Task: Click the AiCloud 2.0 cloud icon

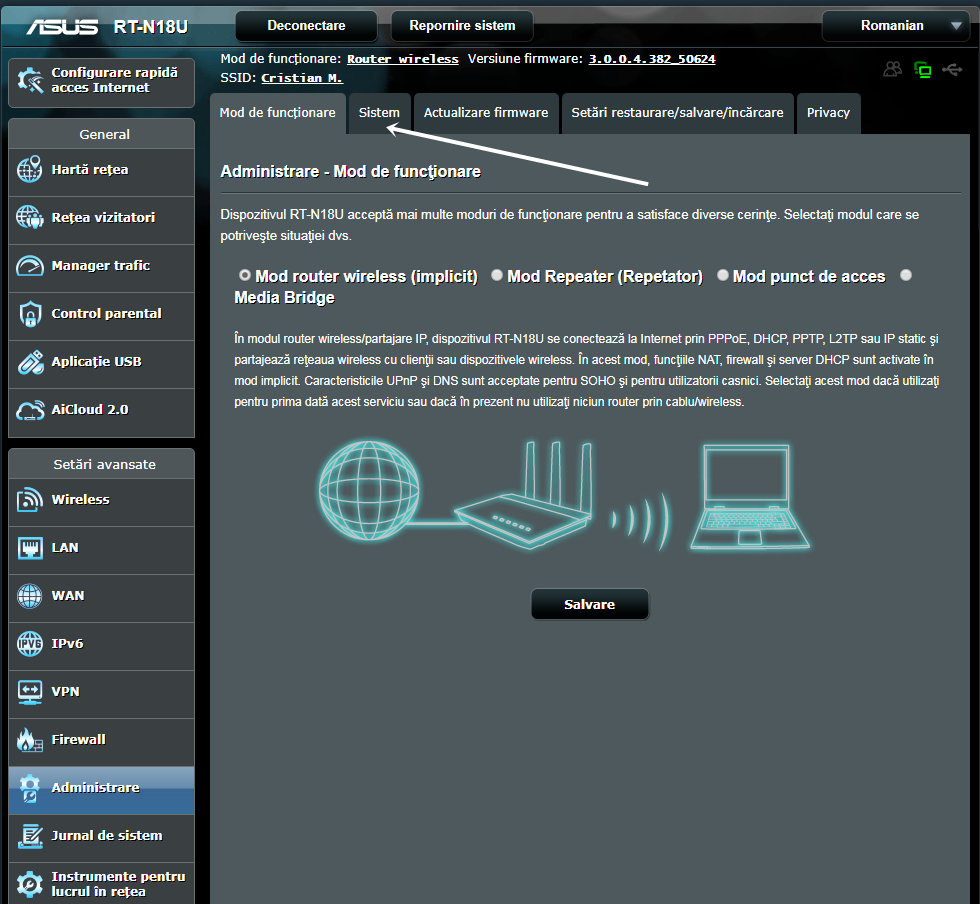Action: click(x=29, y=410)
